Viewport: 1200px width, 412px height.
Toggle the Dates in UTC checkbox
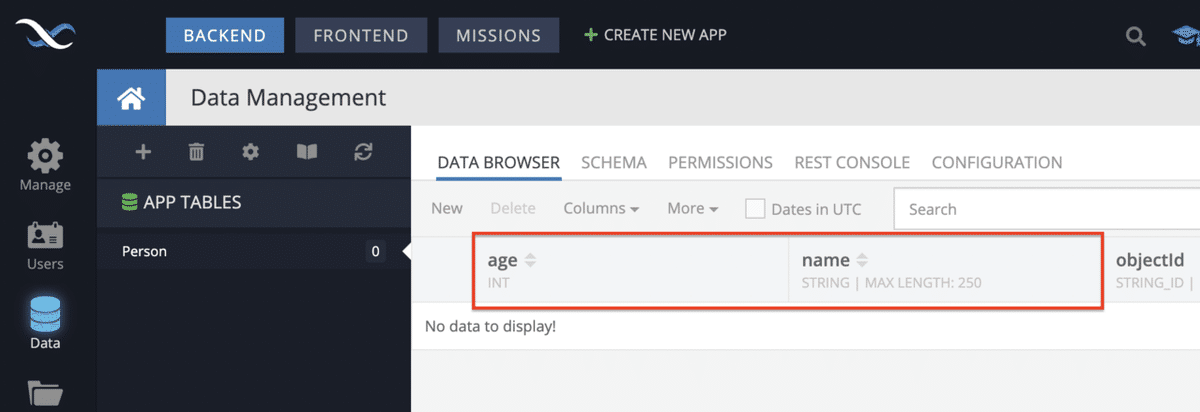pos(755,209)
